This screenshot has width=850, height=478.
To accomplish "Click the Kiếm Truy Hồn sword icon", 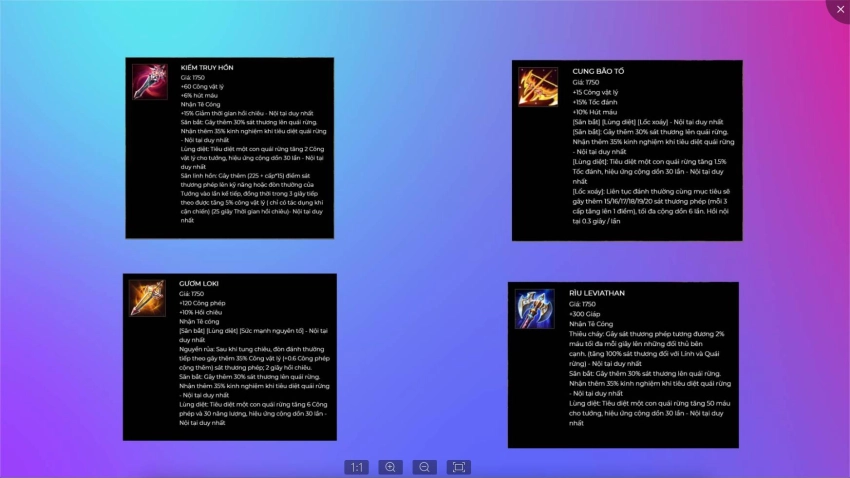I will click(150, 82).
